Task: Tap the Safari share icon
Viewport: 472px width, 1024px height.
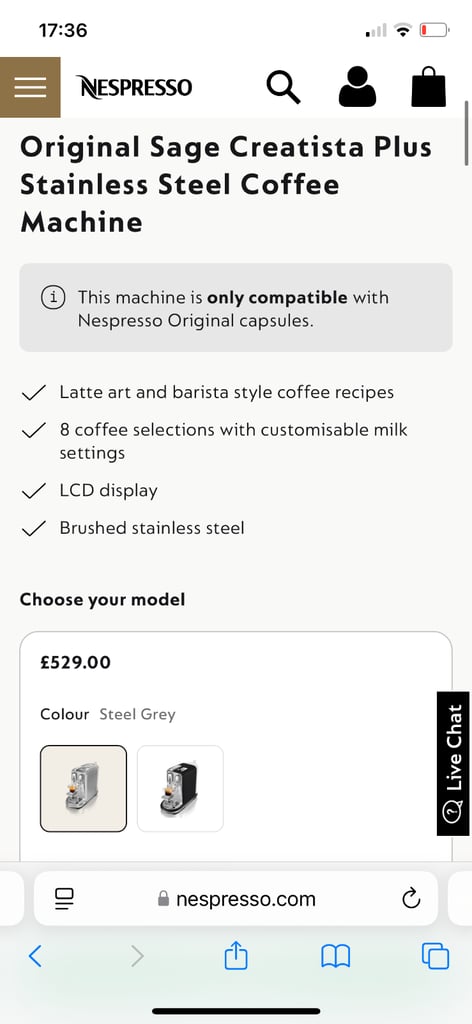Action: 236,957
